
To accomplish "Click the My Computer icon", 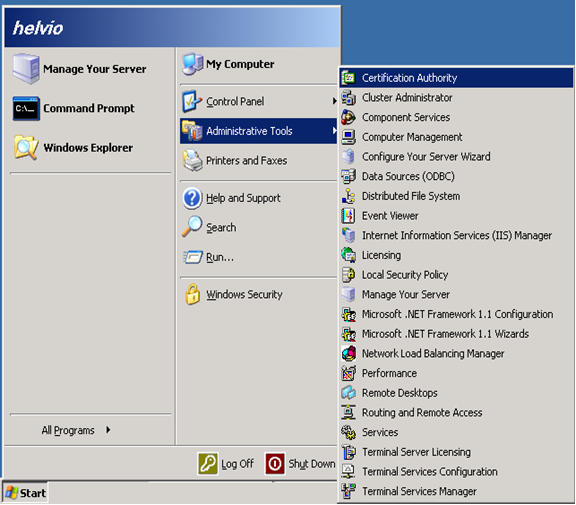I will [193, 64].
